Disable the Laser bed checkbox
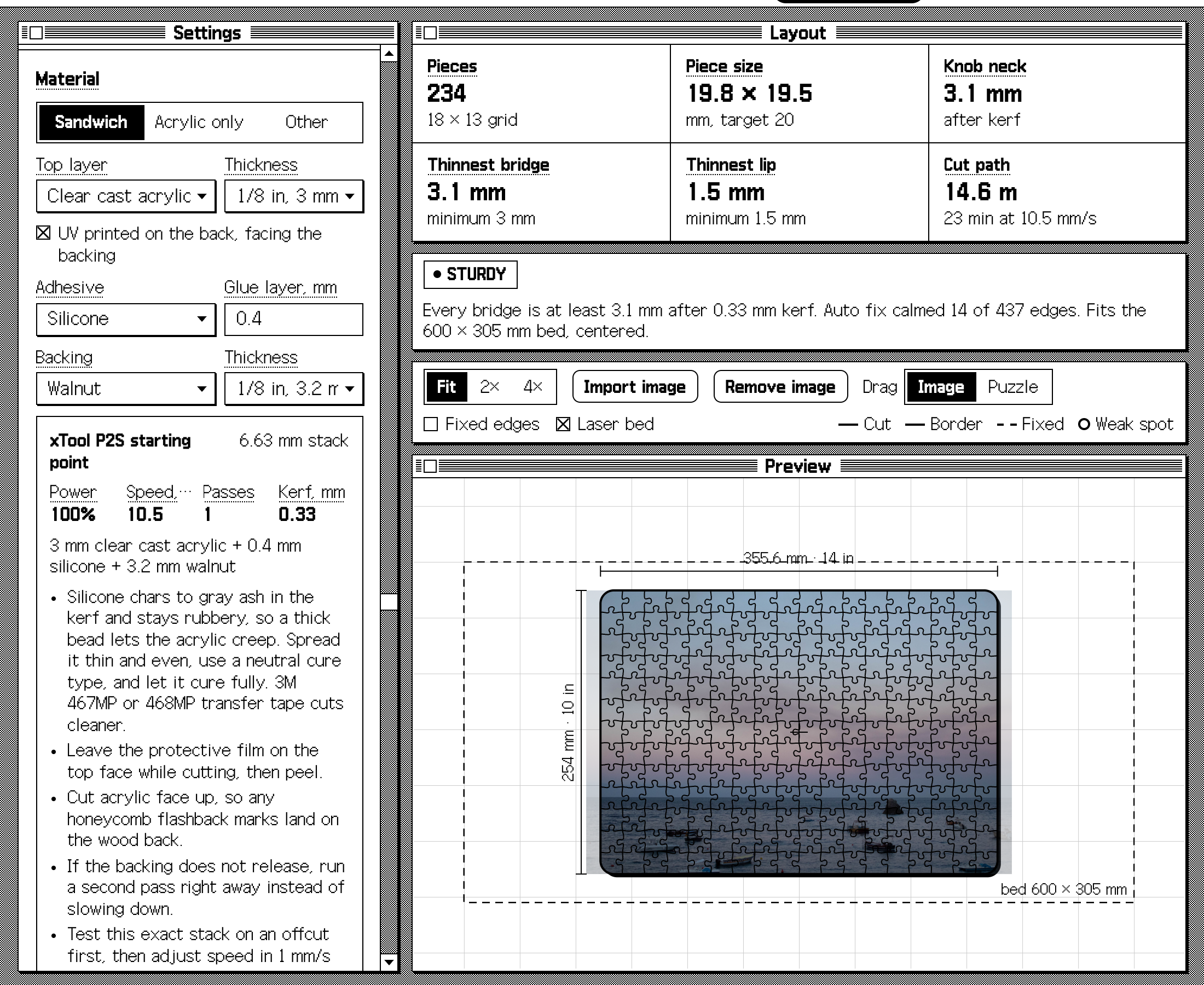Image resolution: width=1204 pixels, height=985 pixels. tap(563, 425)
